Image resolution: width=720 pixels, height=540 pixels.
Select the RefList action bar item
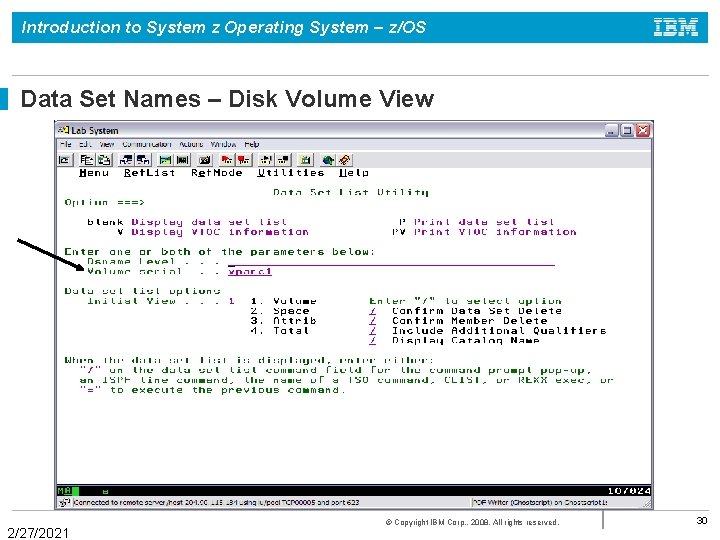[x=149, y=173]
